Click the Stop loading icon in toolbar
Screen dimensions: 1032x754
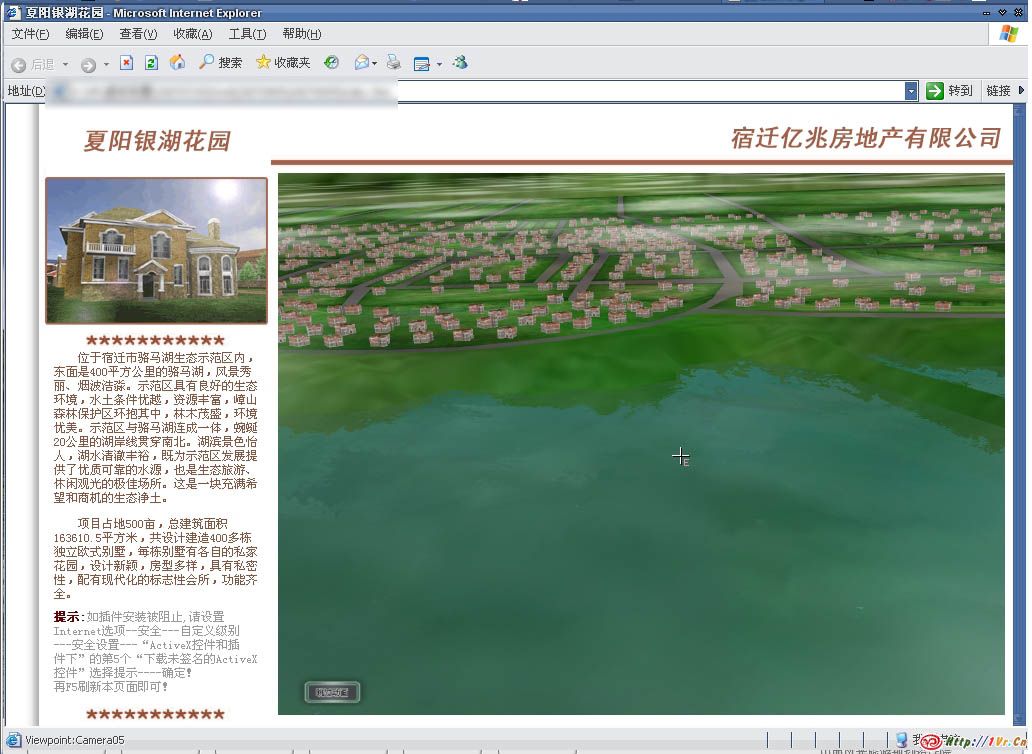pos(126,63)
